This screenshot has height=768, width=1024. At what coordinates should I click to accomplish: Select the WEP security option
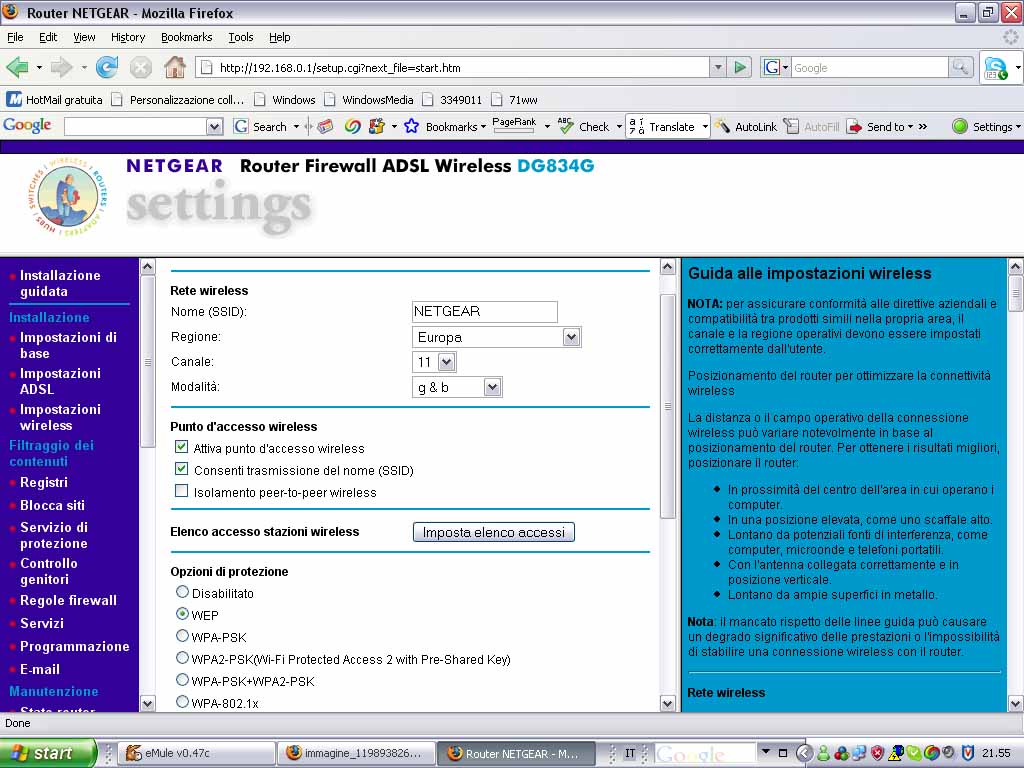point(182,614)
